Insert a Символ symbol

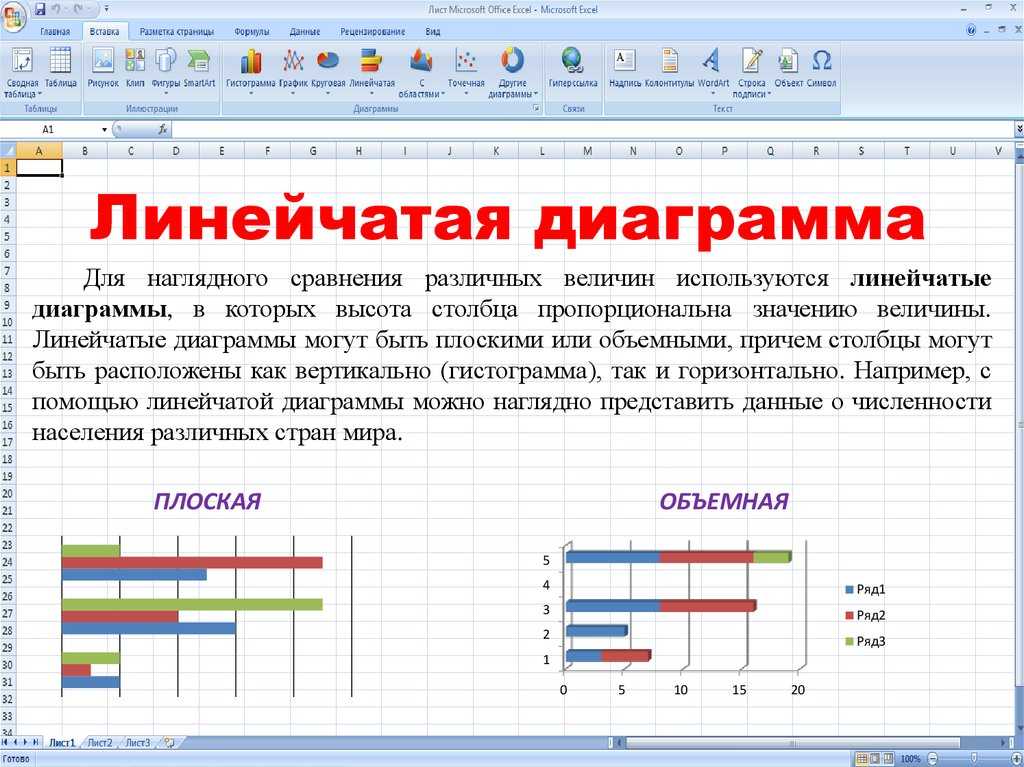822,67
